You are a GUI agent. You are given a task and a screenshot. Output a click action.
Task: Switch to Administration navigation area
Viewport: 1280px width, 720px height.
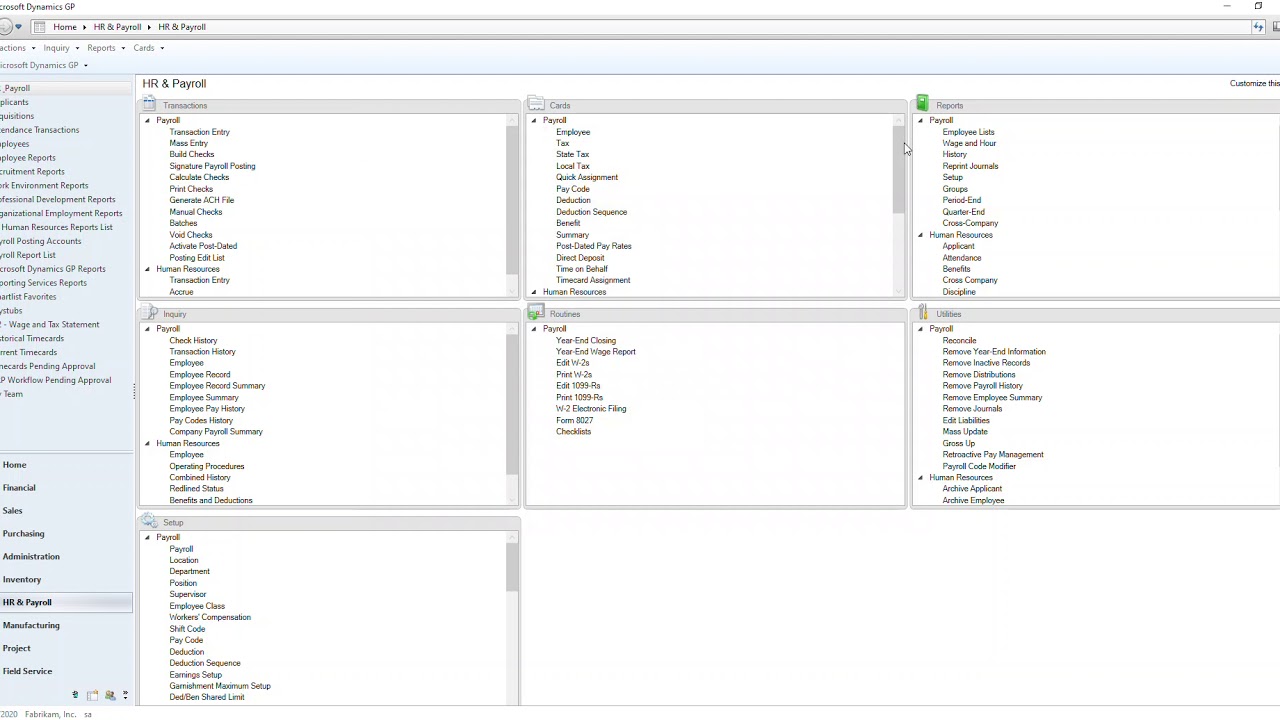pyautogui.click(x=31, y=557)
